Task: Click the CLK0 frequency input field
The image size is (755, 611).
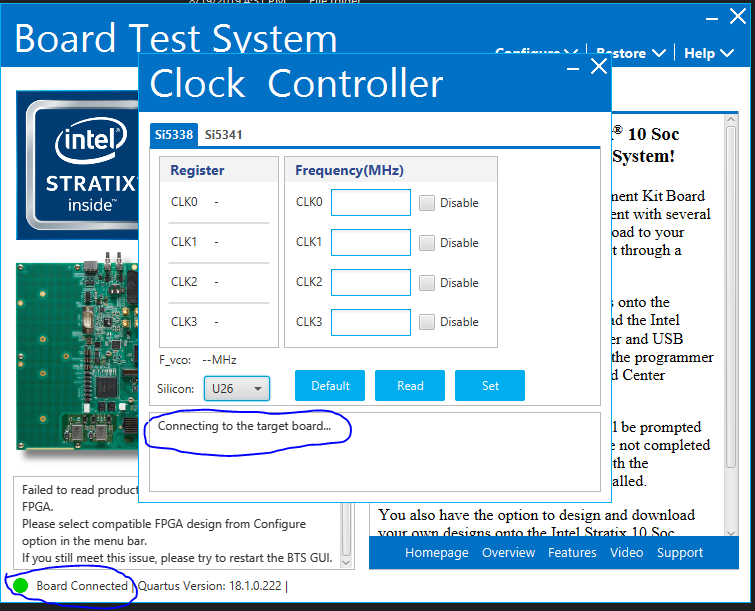Action: (x=371, y=202)
